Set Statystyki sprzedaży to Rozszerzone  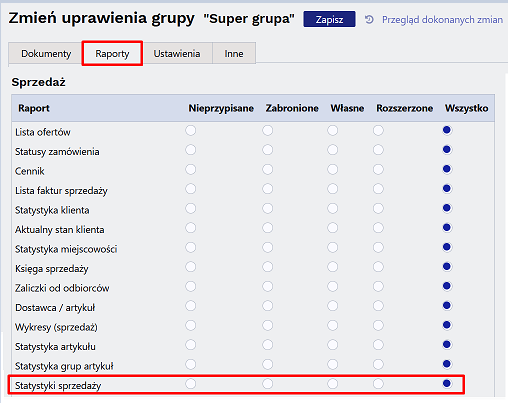tap(378, 384)
